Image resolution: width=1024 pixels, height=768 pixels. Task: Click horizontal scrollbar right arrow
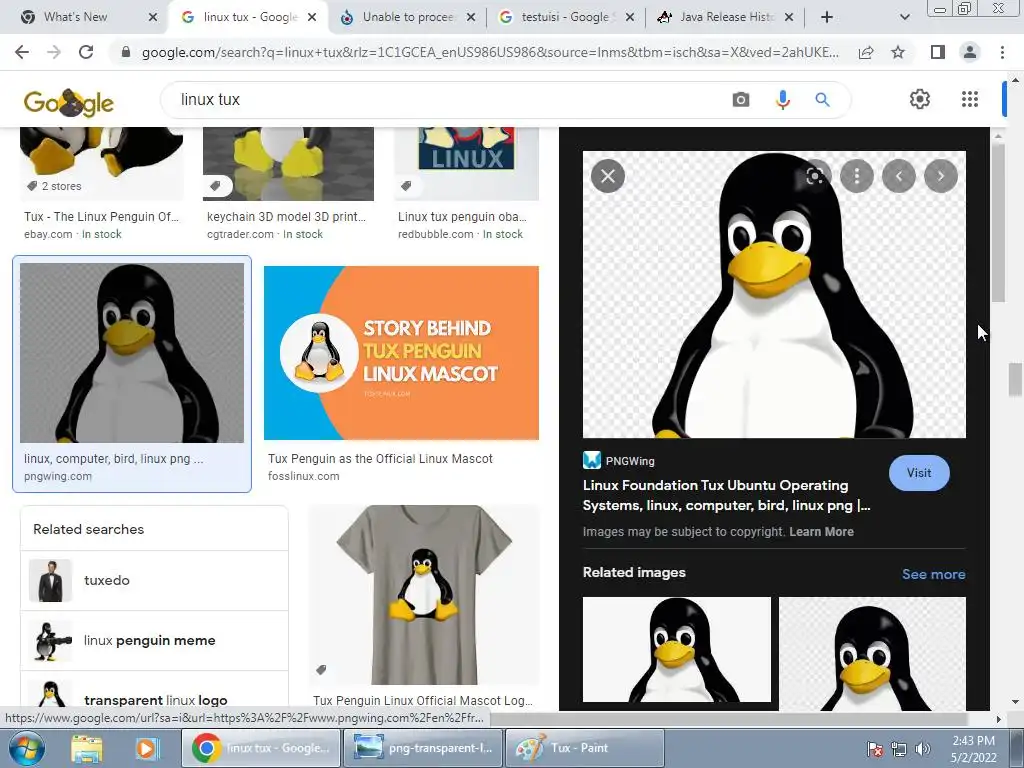(x=998, y=719)
